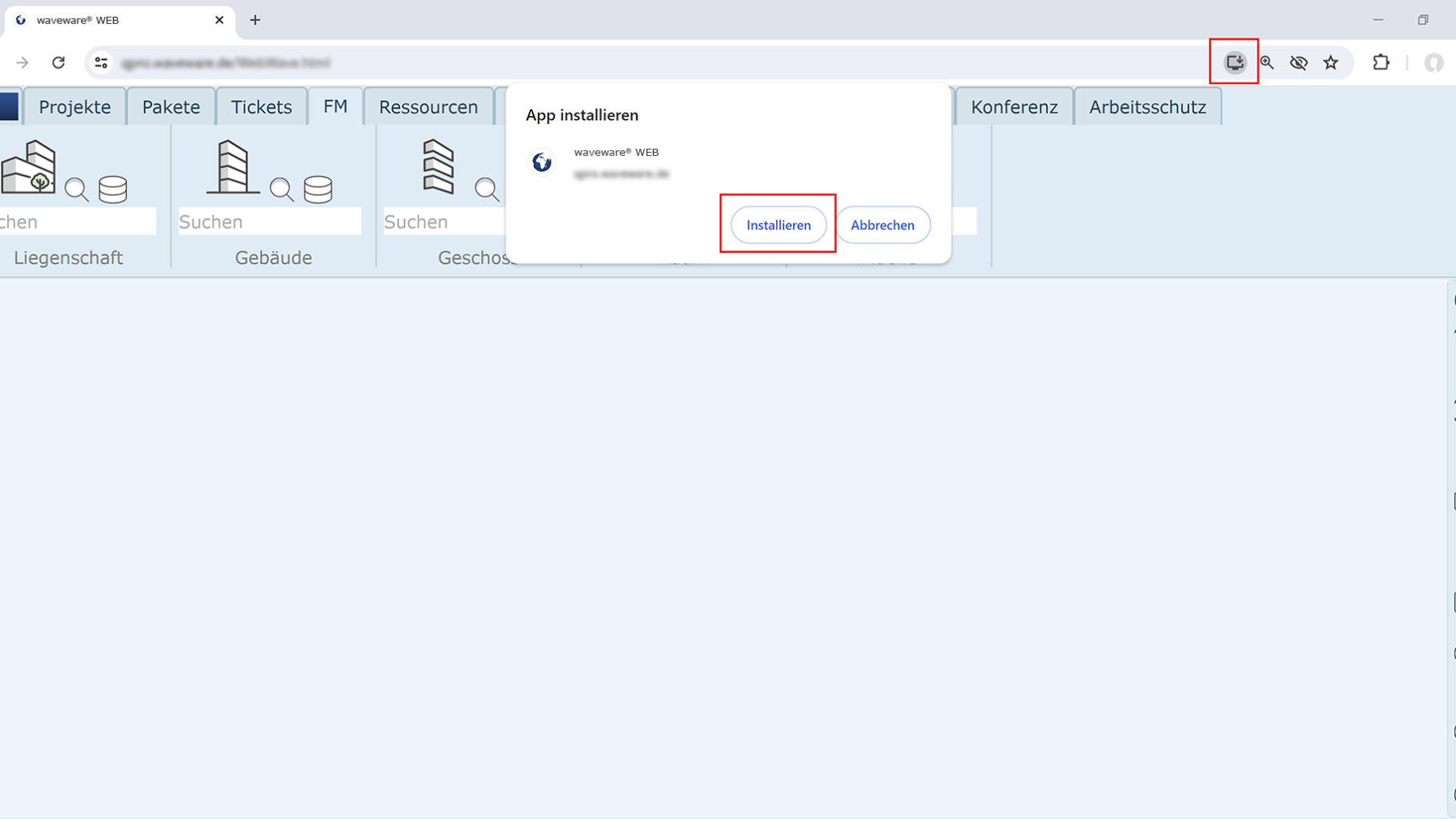Screen dimensions: 1456x819
Task: Click the Gebäude building icon
Action: [233, 167]
